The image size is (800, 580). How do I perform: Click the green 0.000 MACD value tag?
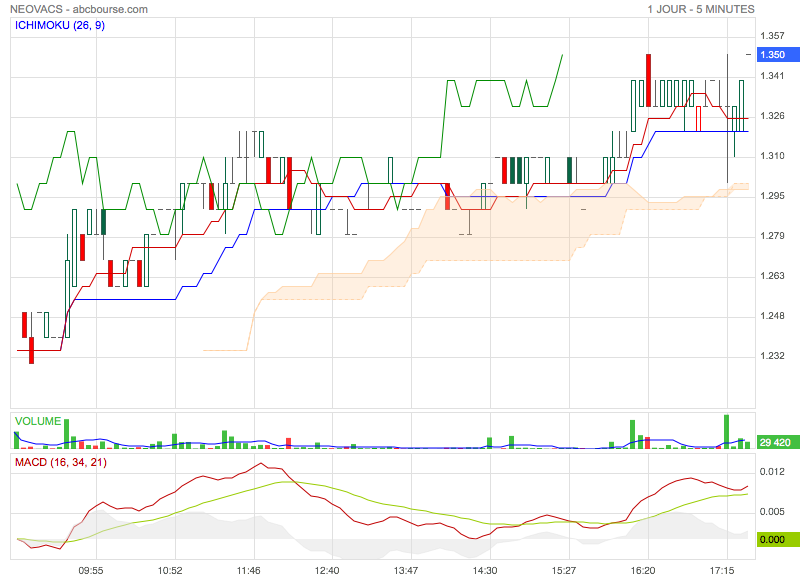779,539
